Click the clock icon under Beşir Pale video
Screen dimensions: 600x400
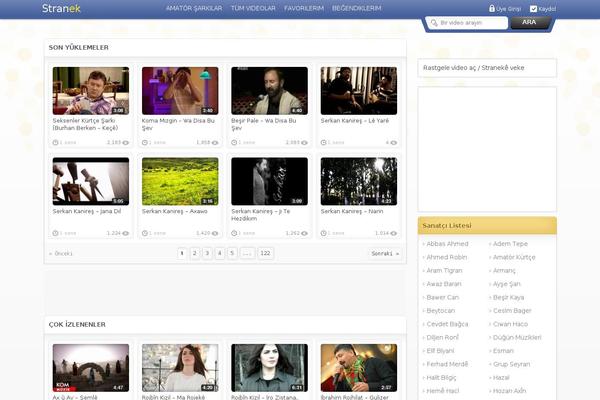tap(234, 142)
